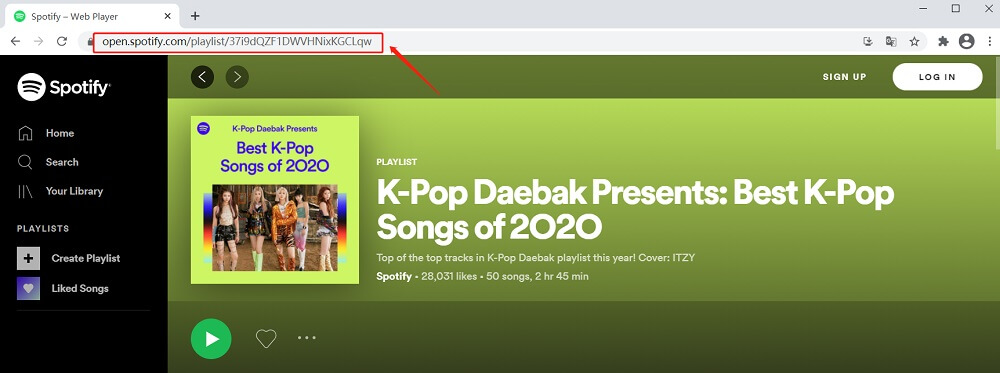Maximize the browser window
Viewport: 1000px width, 373px height.
point(955,8)
